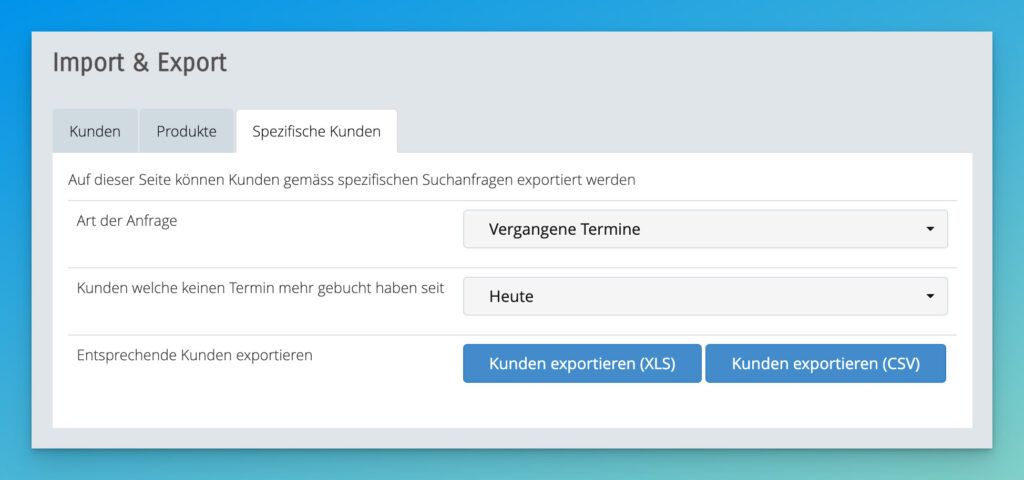This screenshot has height=480, width=1024.
Task: Click the Entsprechende Kunden exportieren label
Action: pos(195,355)
